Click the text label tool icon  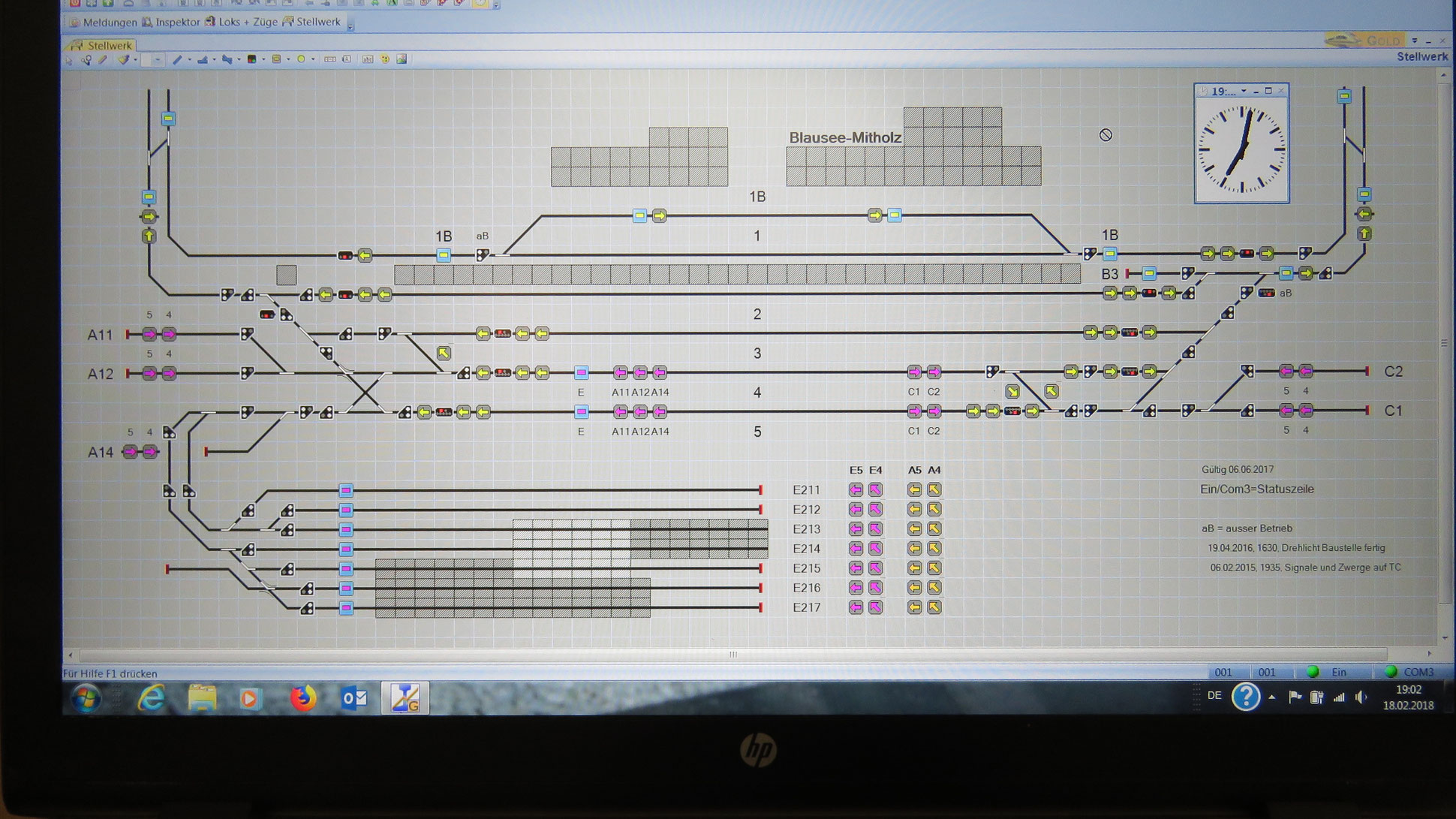click(x=368, y=59)
